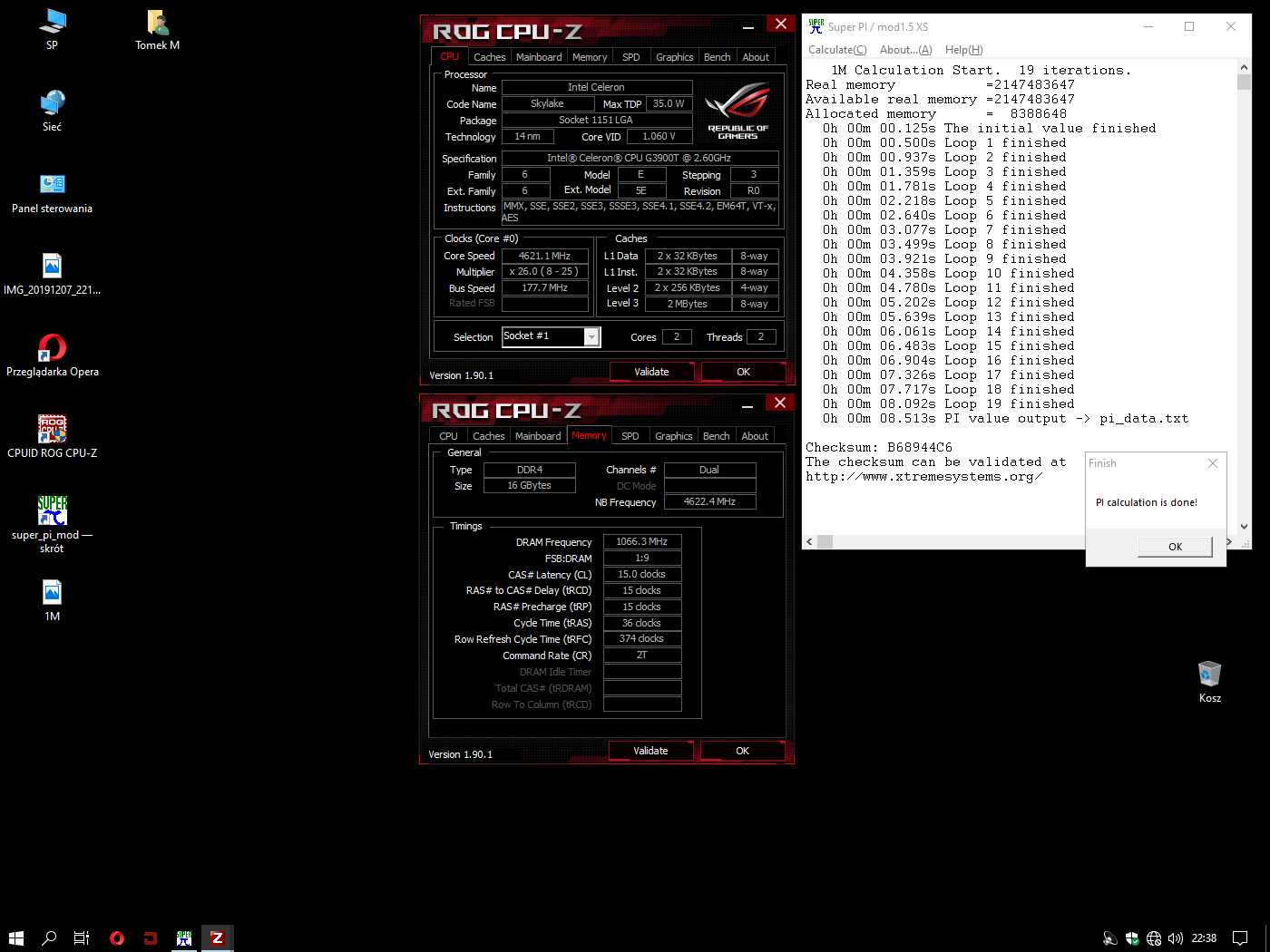
Task: Click the Max TDP value 35.0 W
Action: pyautogui.click(x=669, y=103)
